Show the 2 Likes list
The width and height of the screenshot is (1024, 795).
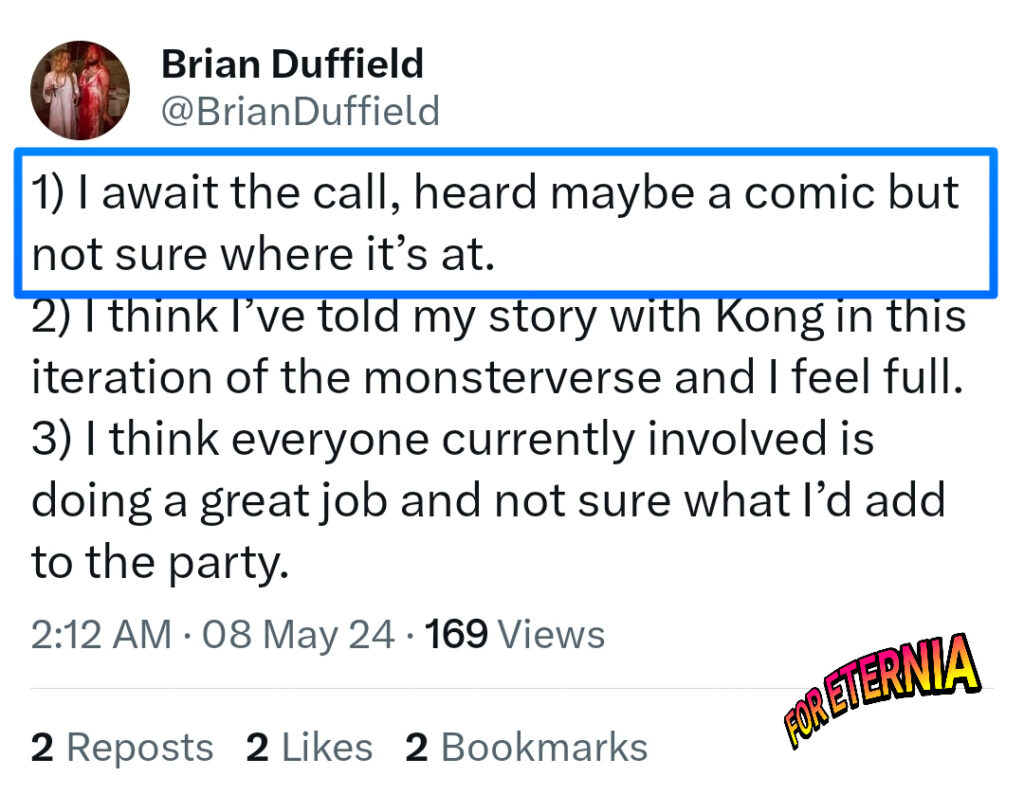(x=309, y=747)
